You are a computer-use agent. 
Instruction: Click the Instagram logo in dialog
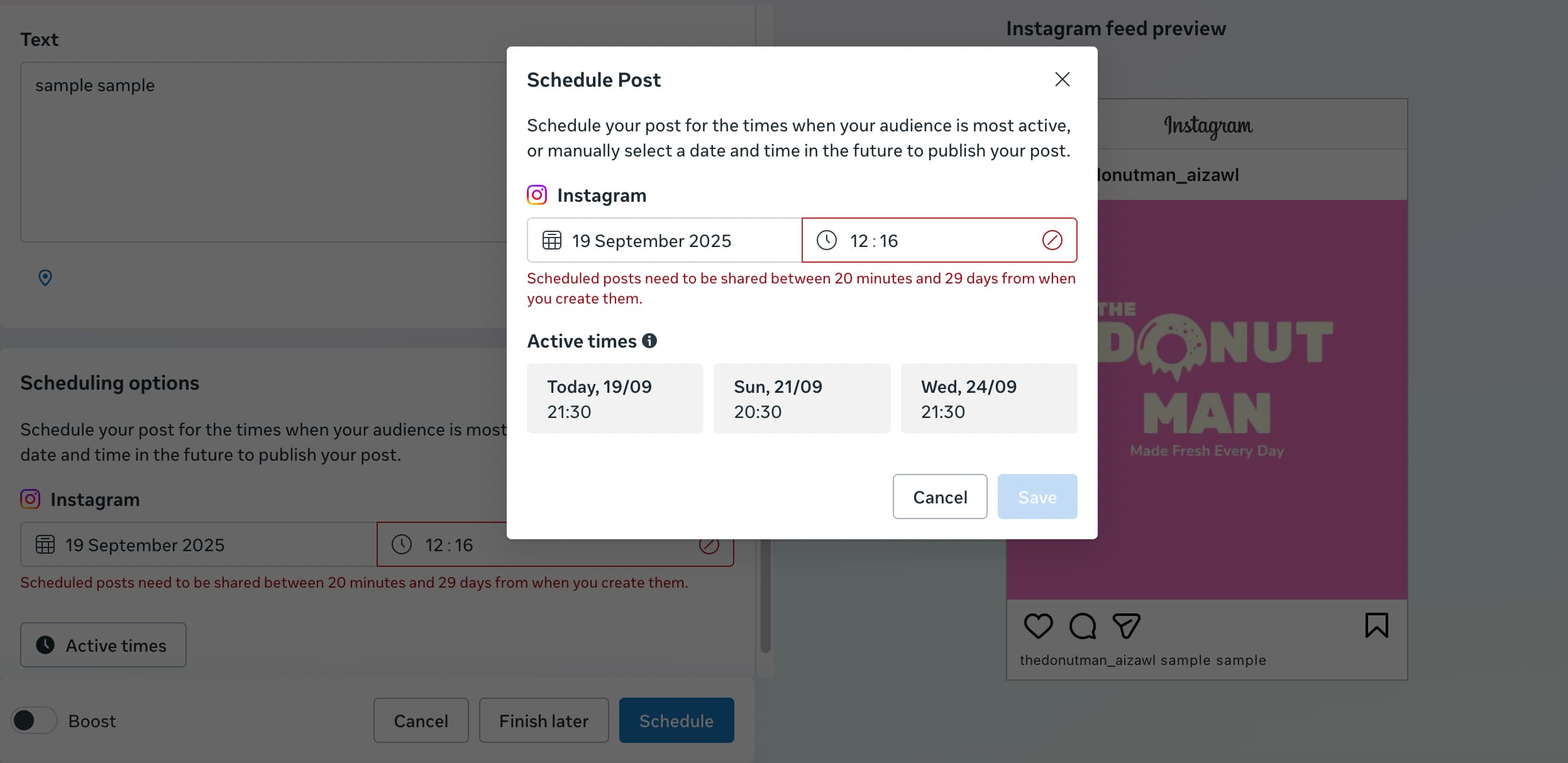pos(537,195)
